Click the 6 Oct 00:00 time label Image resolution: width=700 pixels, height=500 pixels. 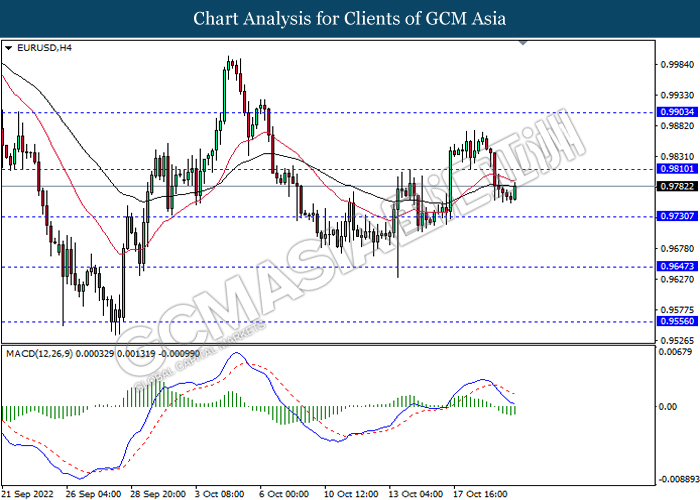(284, 494)
